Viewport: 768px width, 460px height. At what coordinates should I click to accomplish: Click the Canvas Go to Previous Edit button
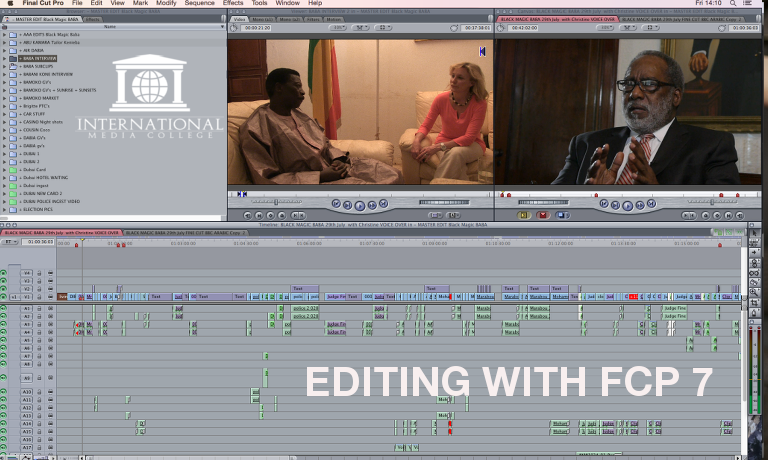(x=604, y=204)
